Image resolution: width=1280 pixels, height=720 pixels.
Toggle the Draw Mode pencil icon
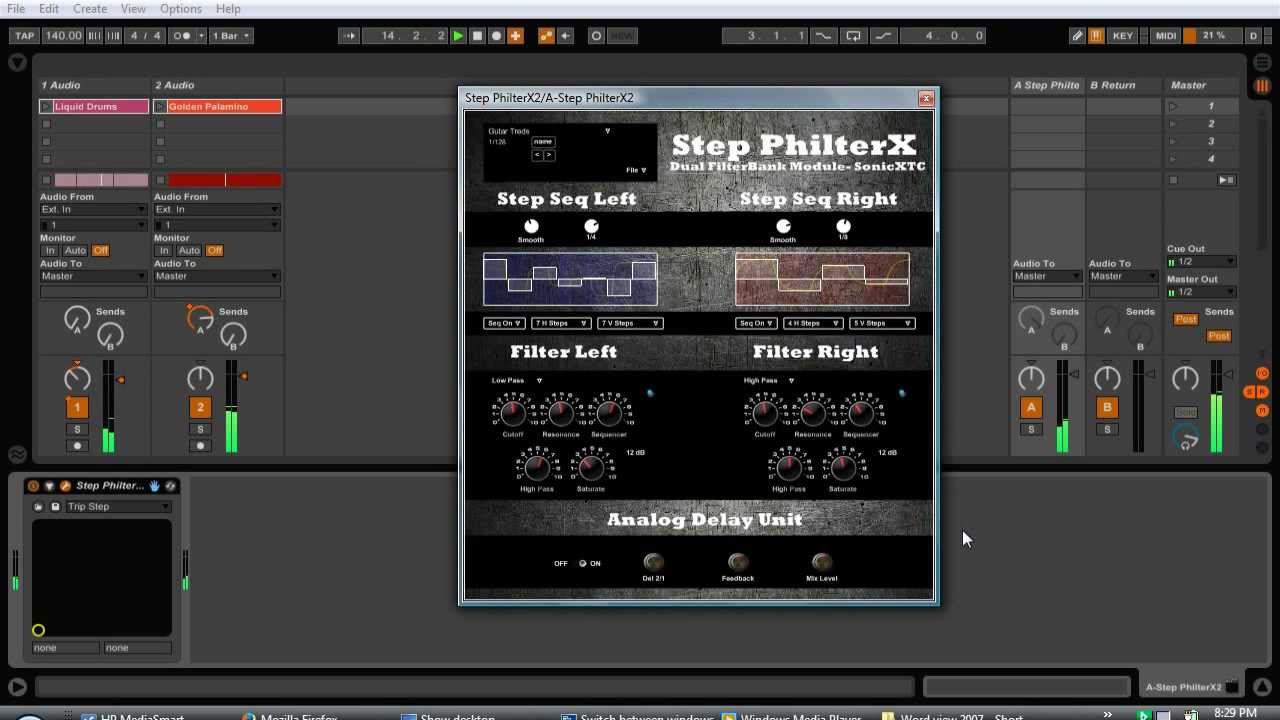(x=1077, y=36)
